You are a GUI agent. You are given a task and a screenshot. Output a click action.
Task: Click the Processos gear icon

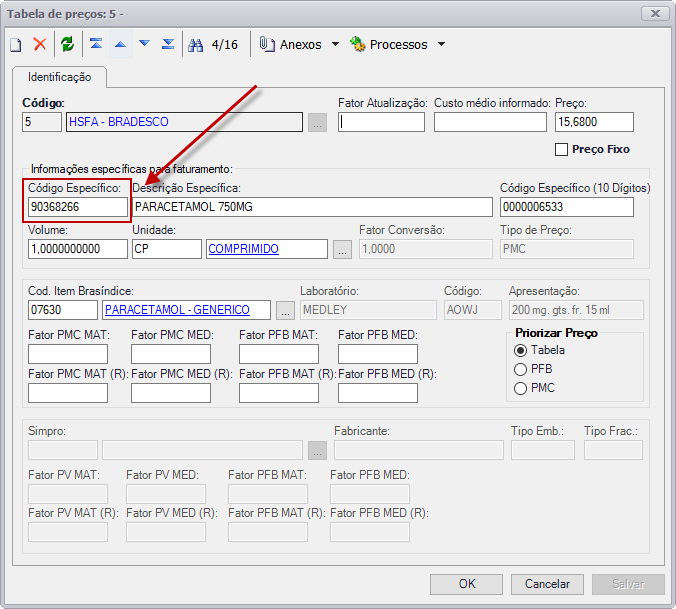pos(357,44)
